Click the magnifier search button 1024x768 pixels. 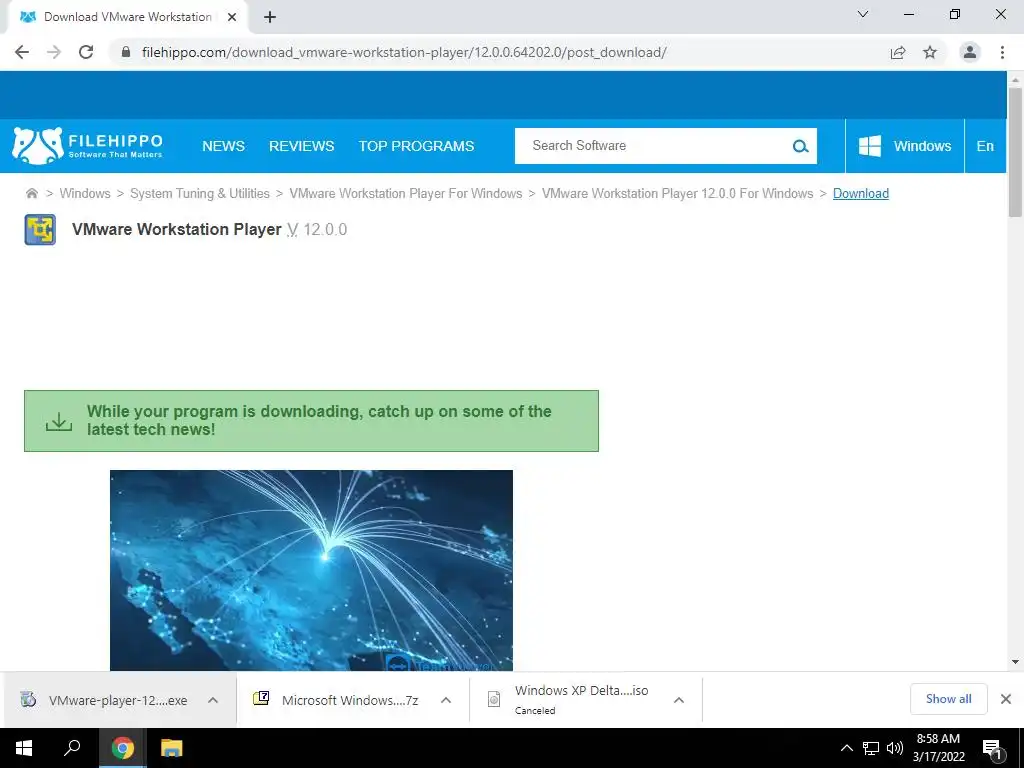801,146
